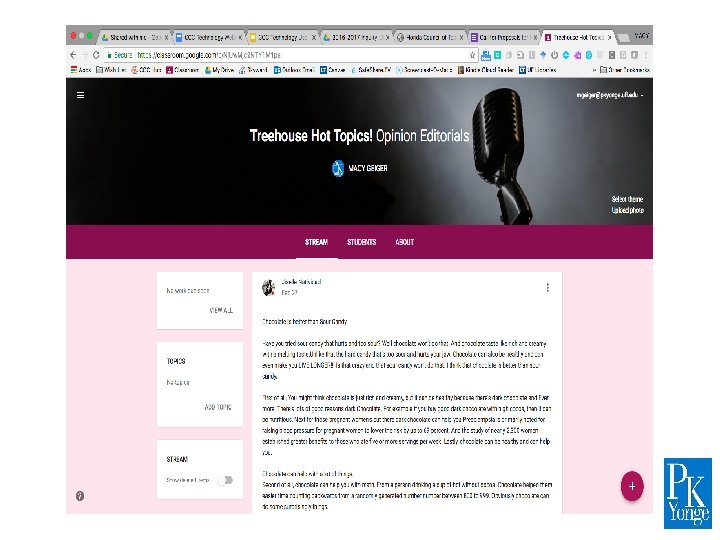The width and height of the screenshot is (720, 540).
Task: Switch to the Shared with me browser tab
Action: point(135,37)
